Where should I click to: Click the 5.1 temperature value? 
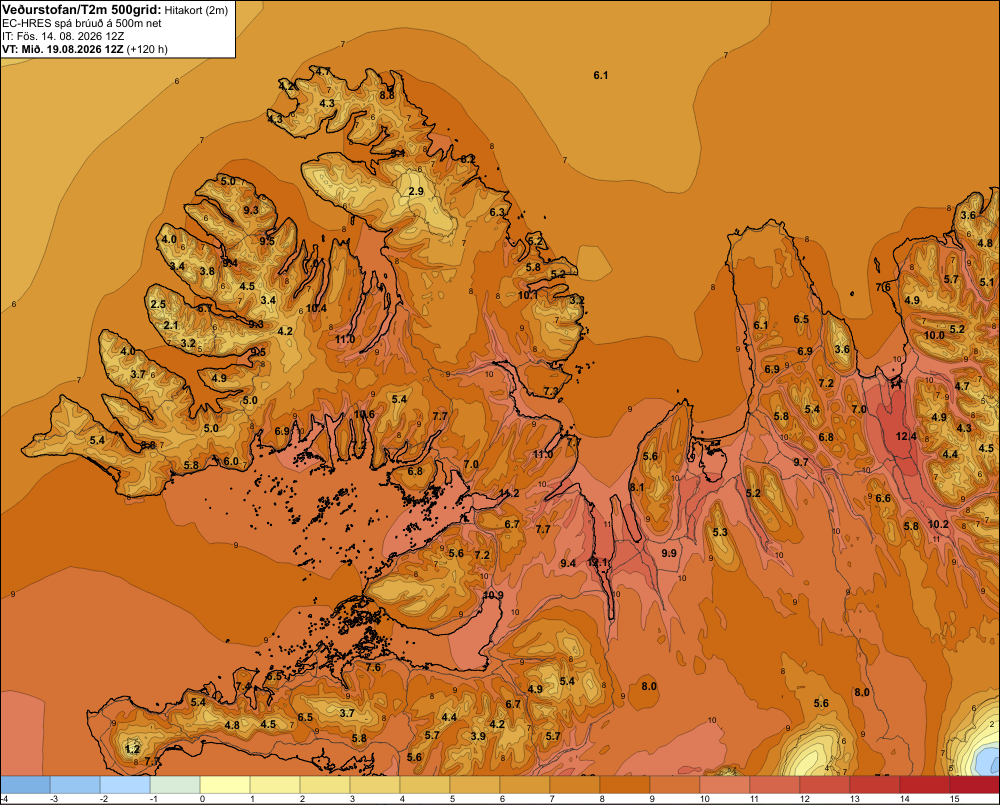tap(987, 282)
